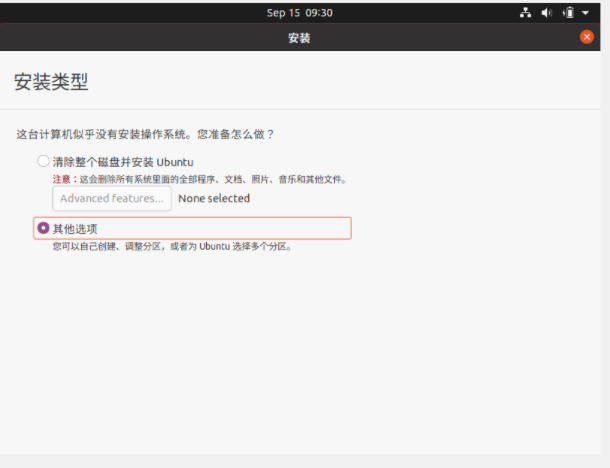Click the 安装 window title
This screenshot has height=468, width=610.
299,38
